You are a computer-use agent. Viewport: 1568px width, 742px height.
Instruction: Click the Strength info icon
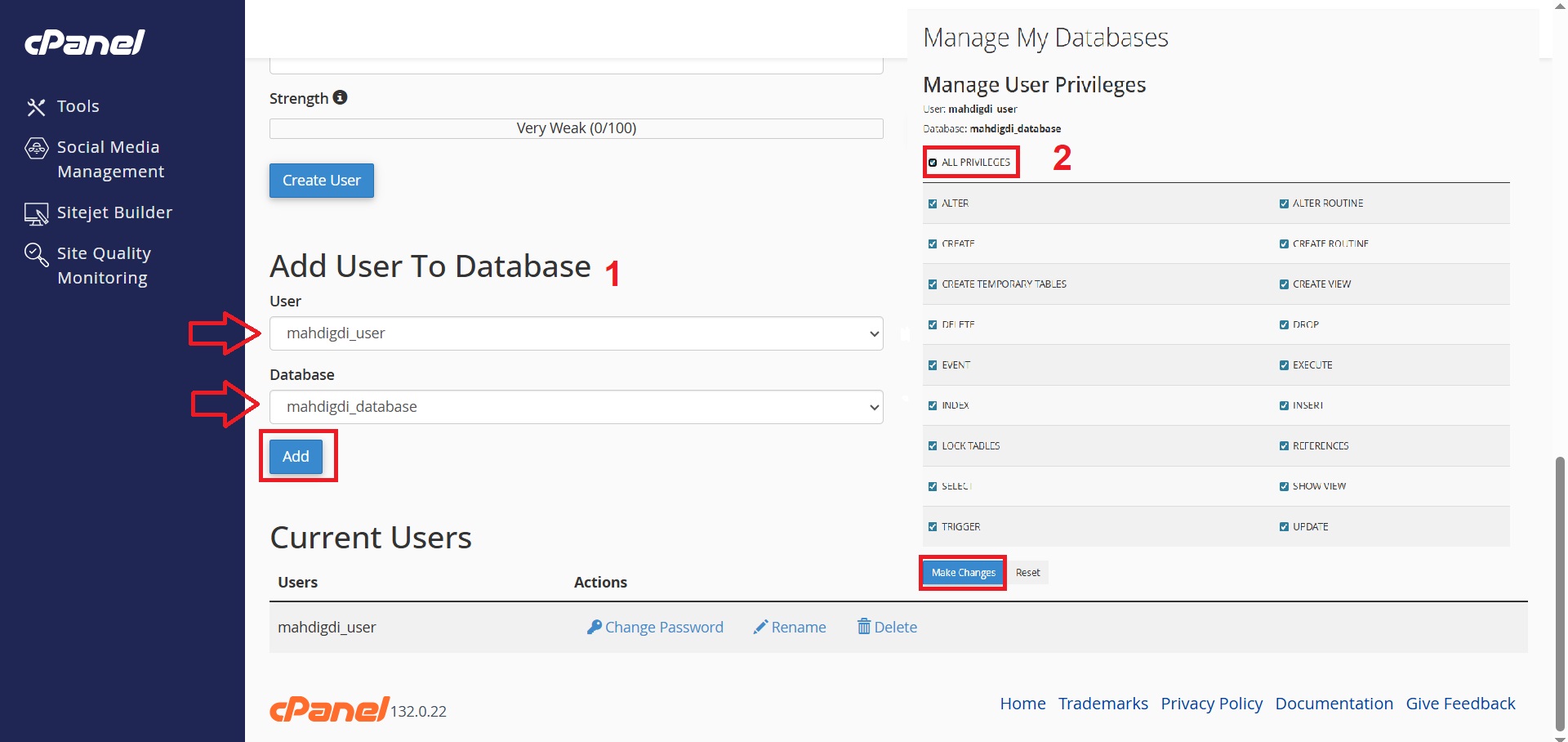pos(341,97)
